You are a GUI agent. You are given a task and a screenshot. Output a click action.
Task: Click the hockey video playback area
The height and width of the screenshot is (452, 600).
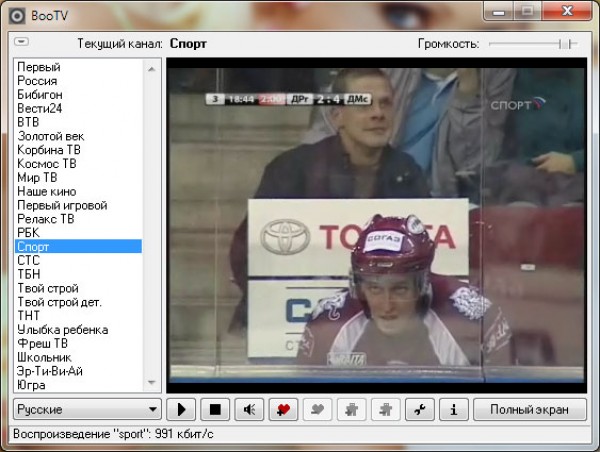(x=377, y=225)
